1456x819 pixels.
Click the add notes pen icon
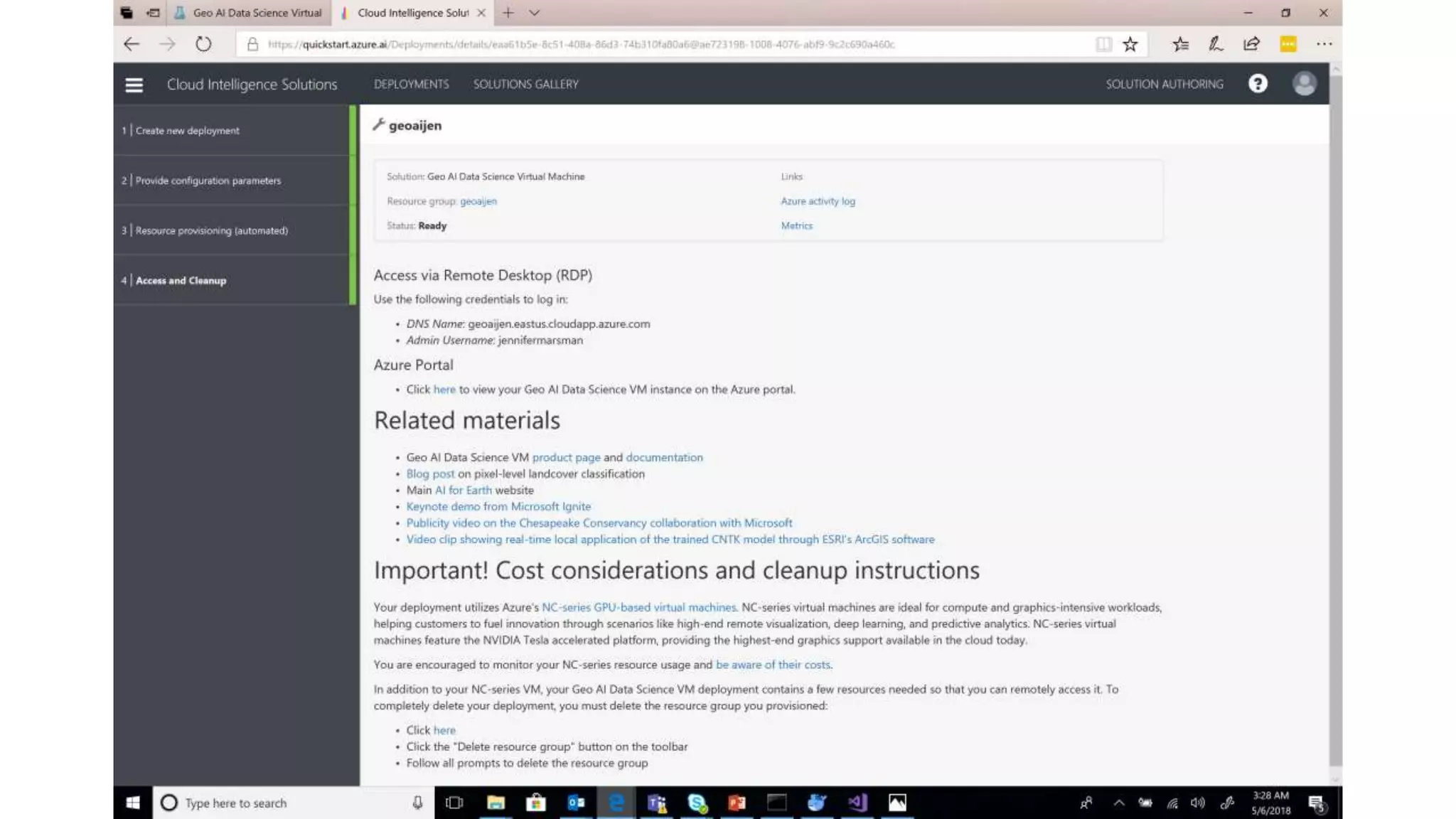[1216, 44]
